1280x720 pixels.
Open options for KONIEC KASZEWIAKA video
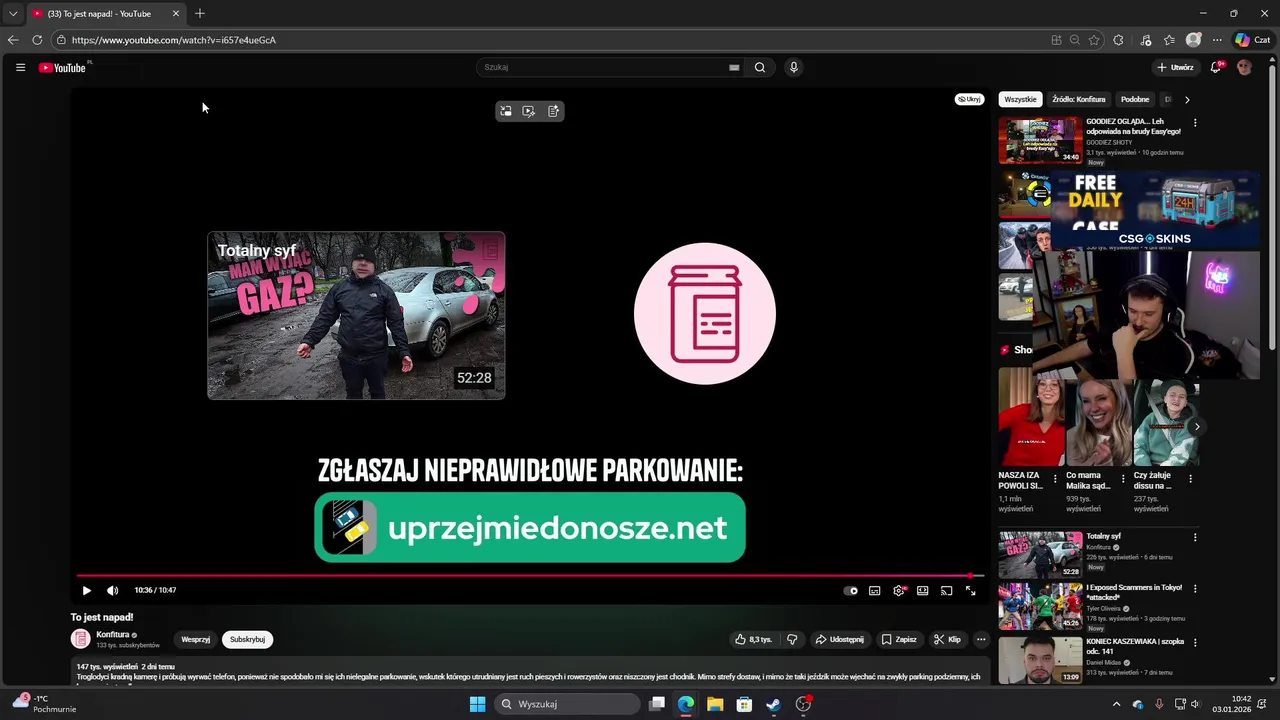1194,643
